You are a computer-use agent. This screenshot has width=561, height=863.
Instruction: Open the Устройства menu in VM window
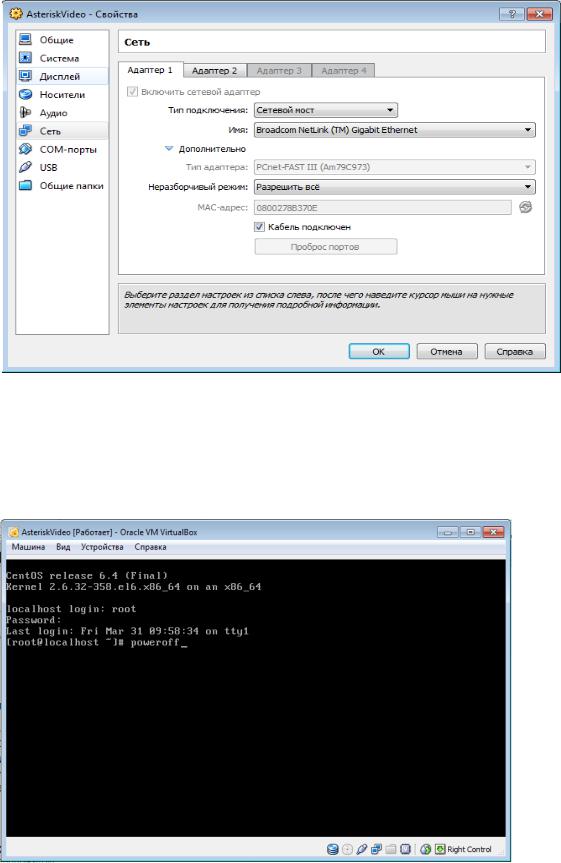coord(102,547)
